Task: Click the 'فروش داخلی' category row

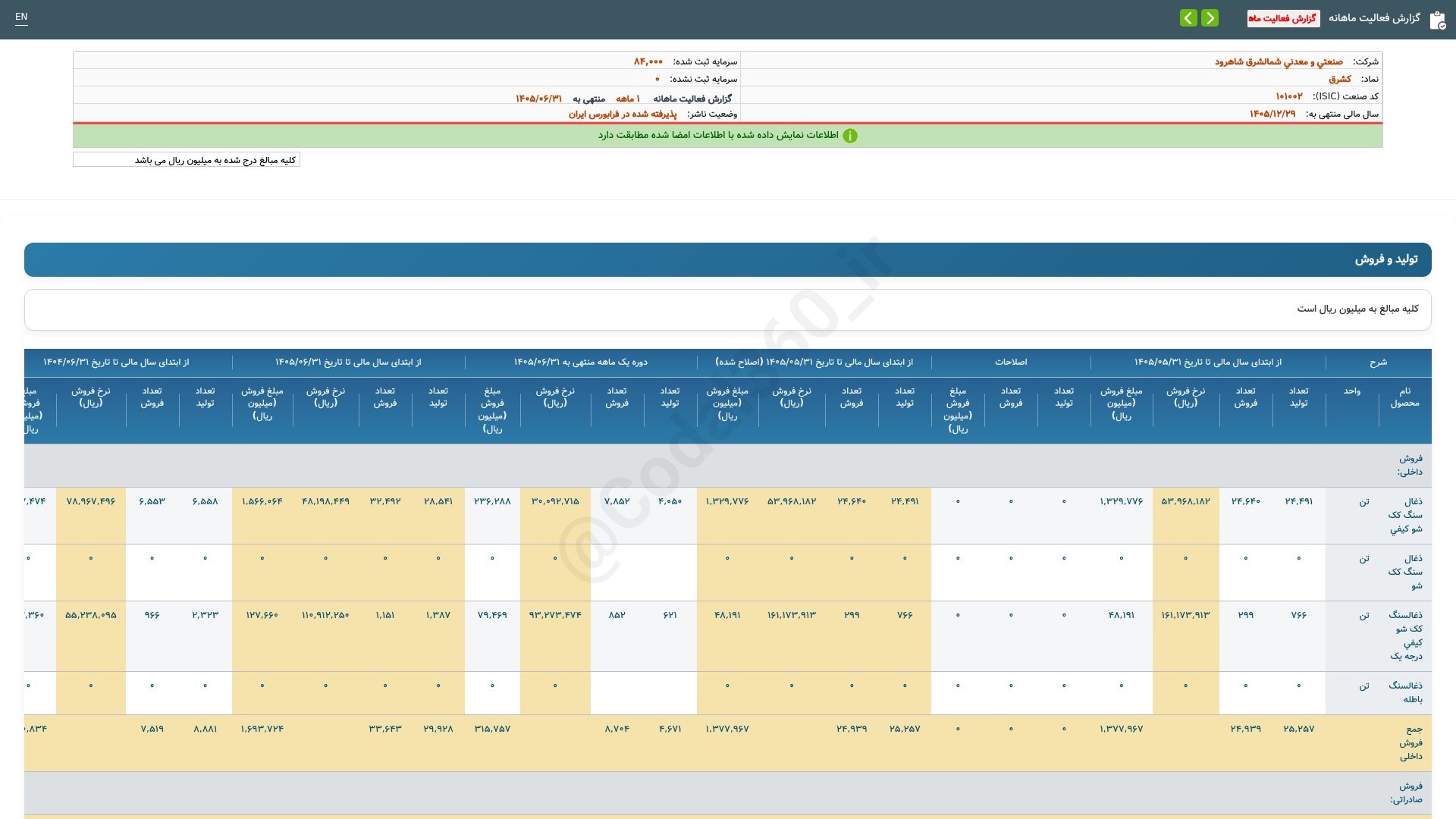Action: [x=728, y=465]
